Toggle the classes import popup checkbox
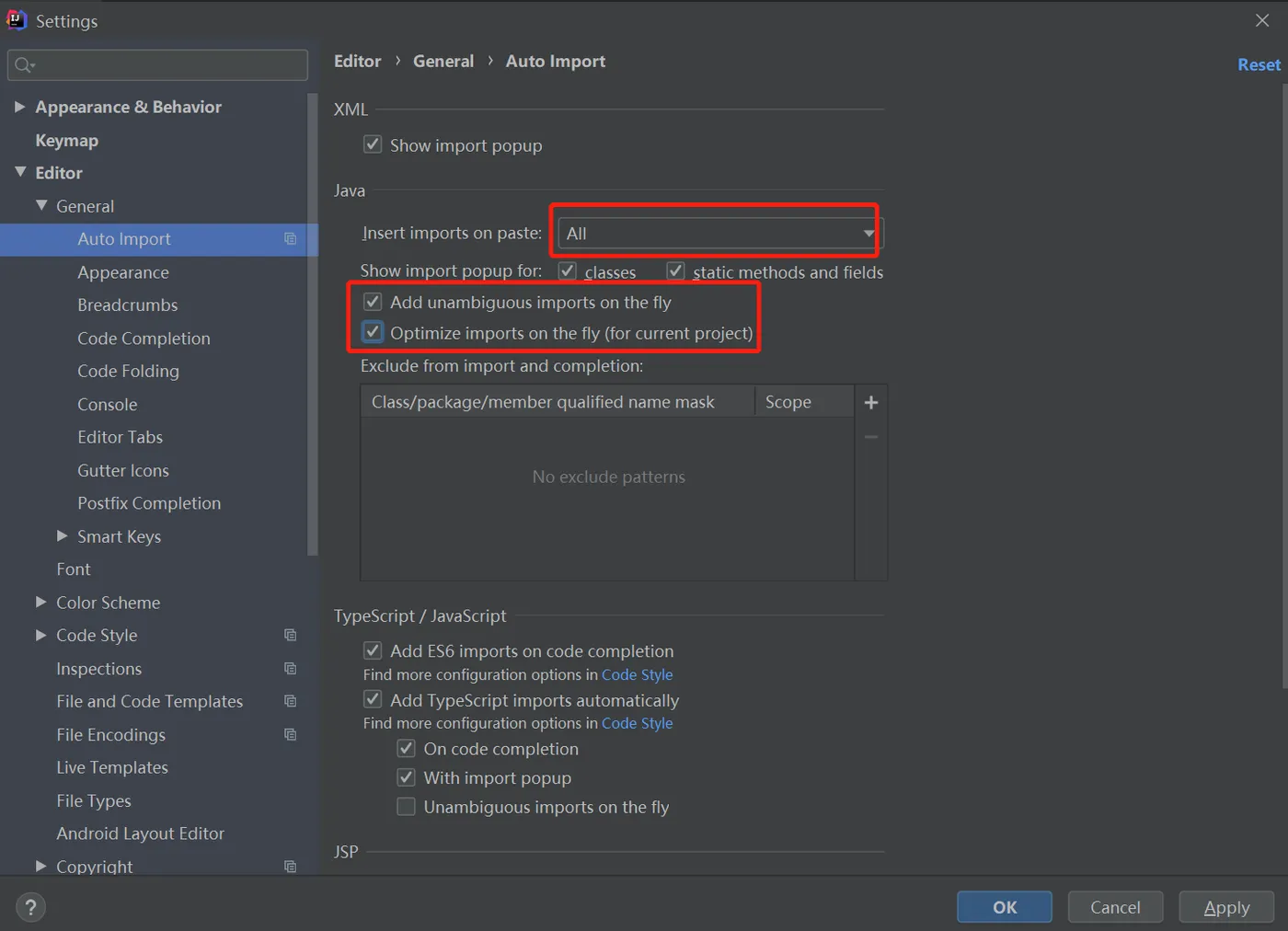 click(x=568, y=271)
